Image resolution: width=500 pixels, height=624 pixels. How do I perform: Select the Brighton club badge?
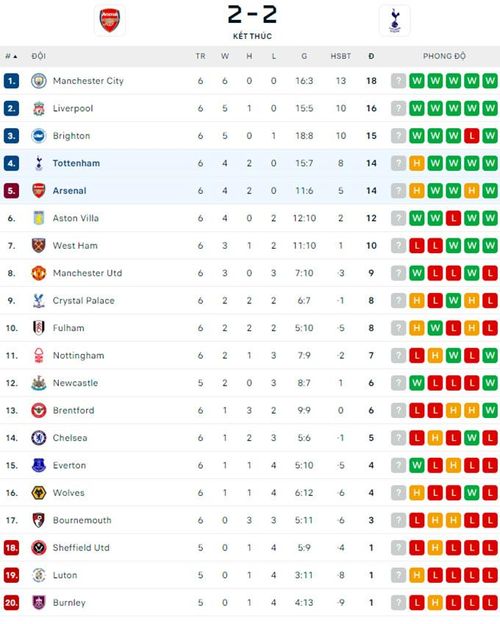click(39, 136)
